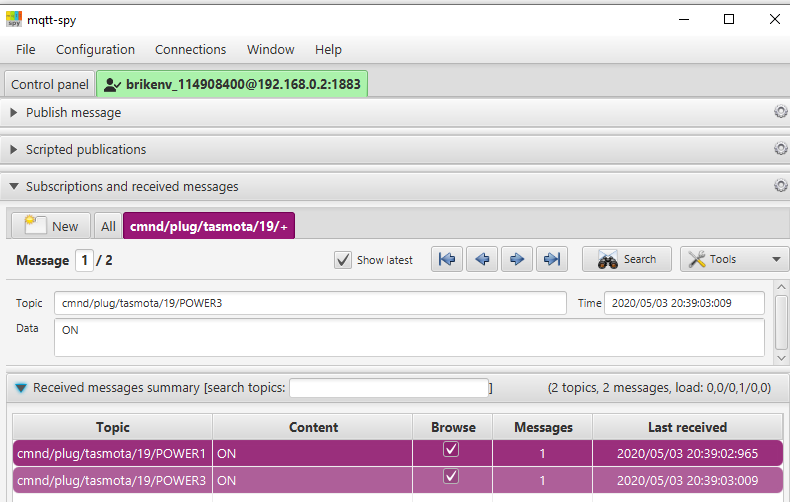Click the topics and messages load statistics text
The height and width of the screenshot is (502, 790).
[x=659, y=388]
